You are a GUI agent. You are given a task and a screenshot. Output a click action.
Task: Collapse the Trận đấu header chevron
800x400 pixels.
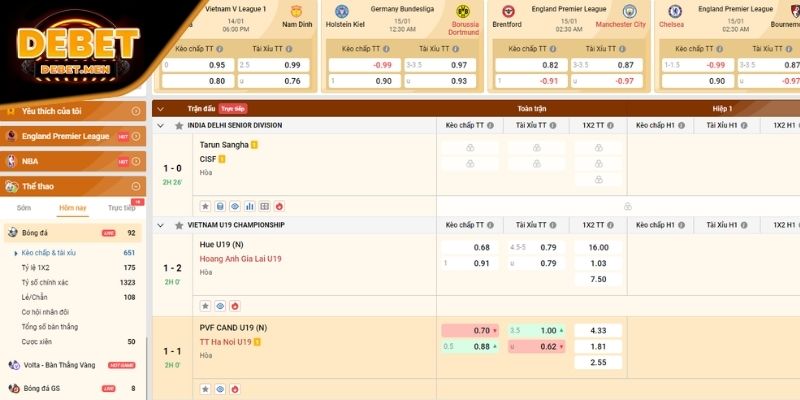coord(161,109)
